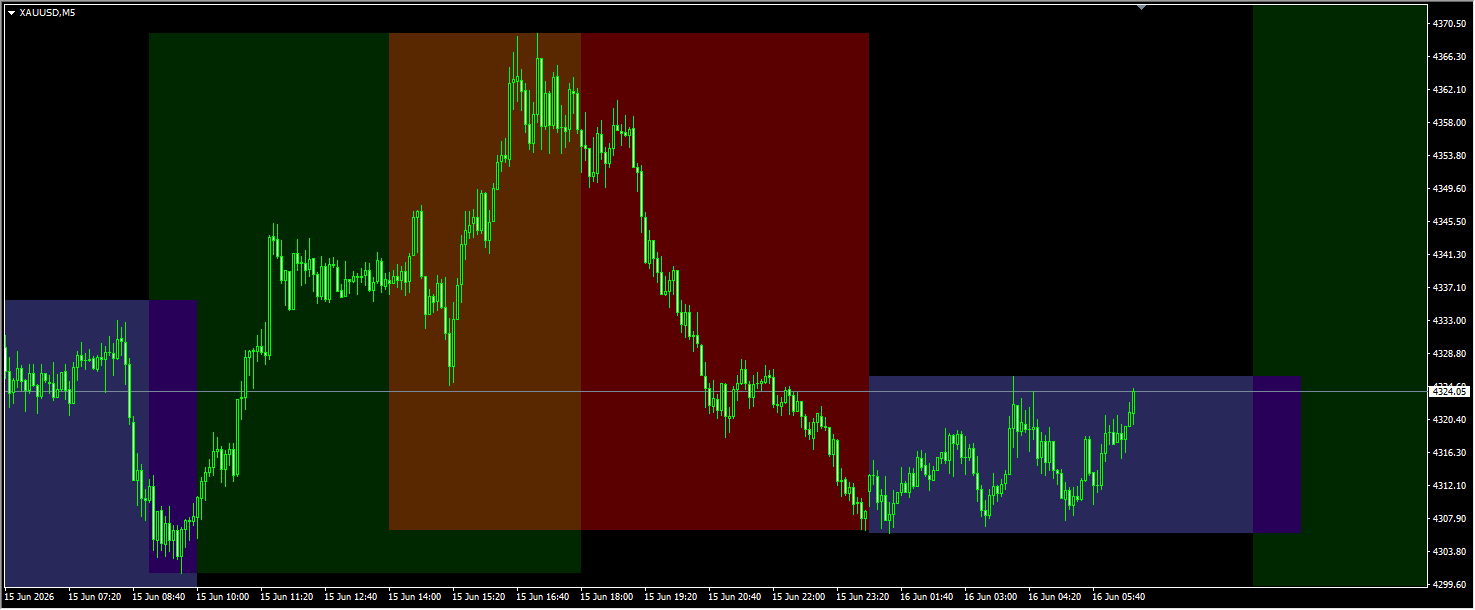Click the 4299.60 price scale label

click(x=1448, y=584)
